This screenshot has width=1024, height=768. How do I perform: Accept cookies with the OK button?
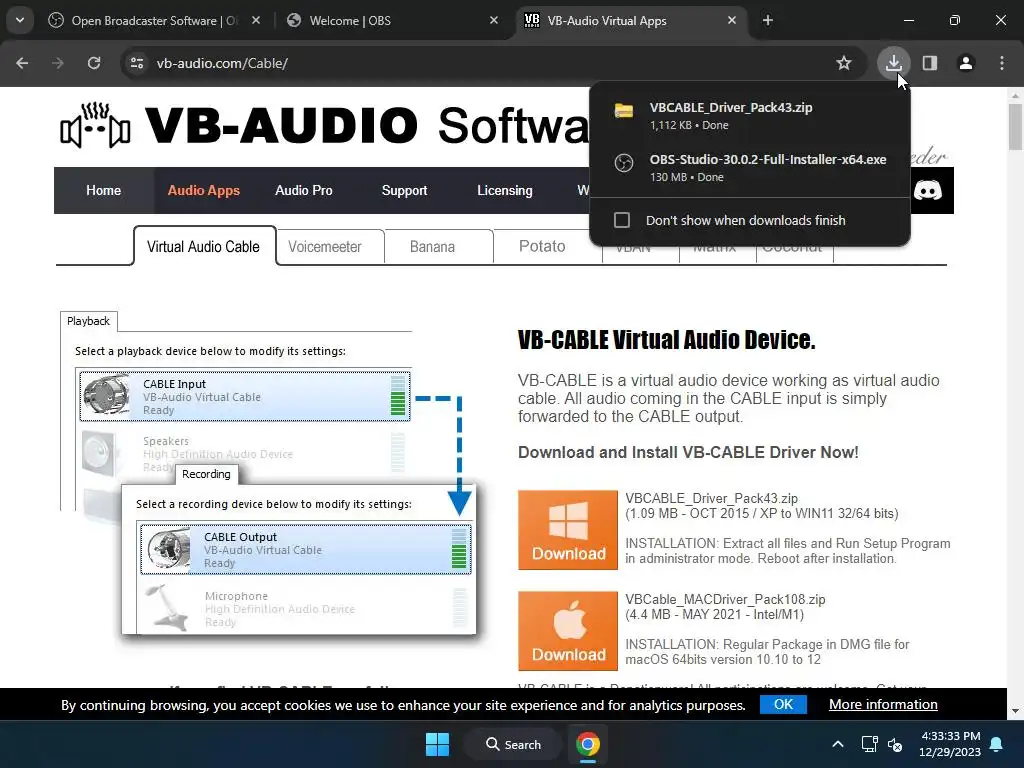pyautogui.click(x=783, y=705)
